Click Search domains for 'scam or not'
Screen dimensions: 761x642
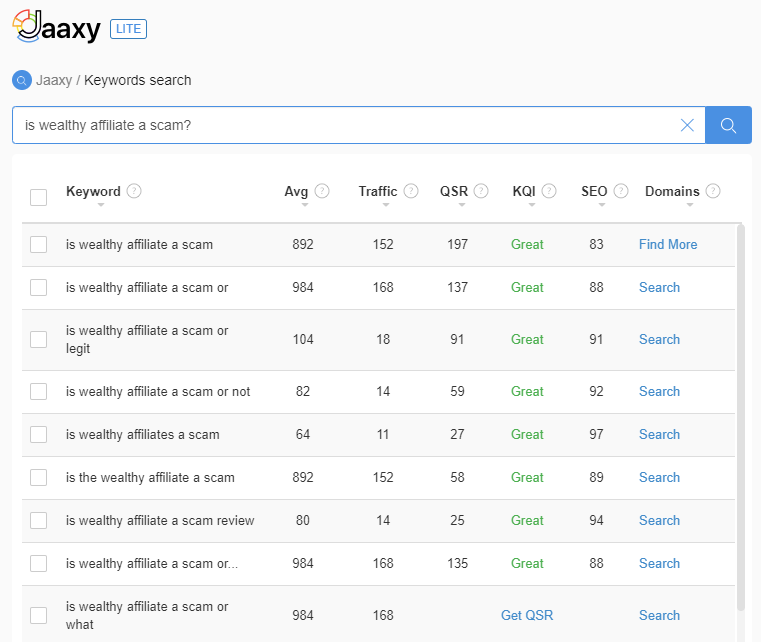coord(659,391)
